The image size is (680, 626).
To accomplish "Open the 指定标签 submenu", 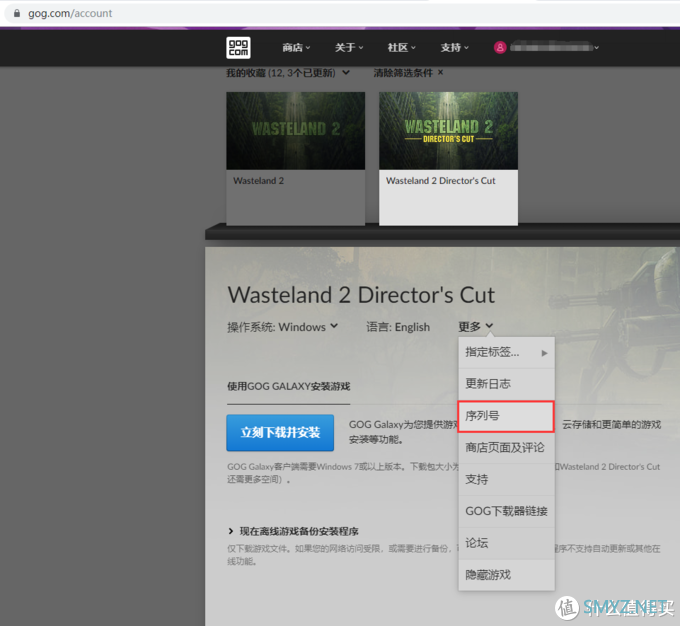I will 506,352.
